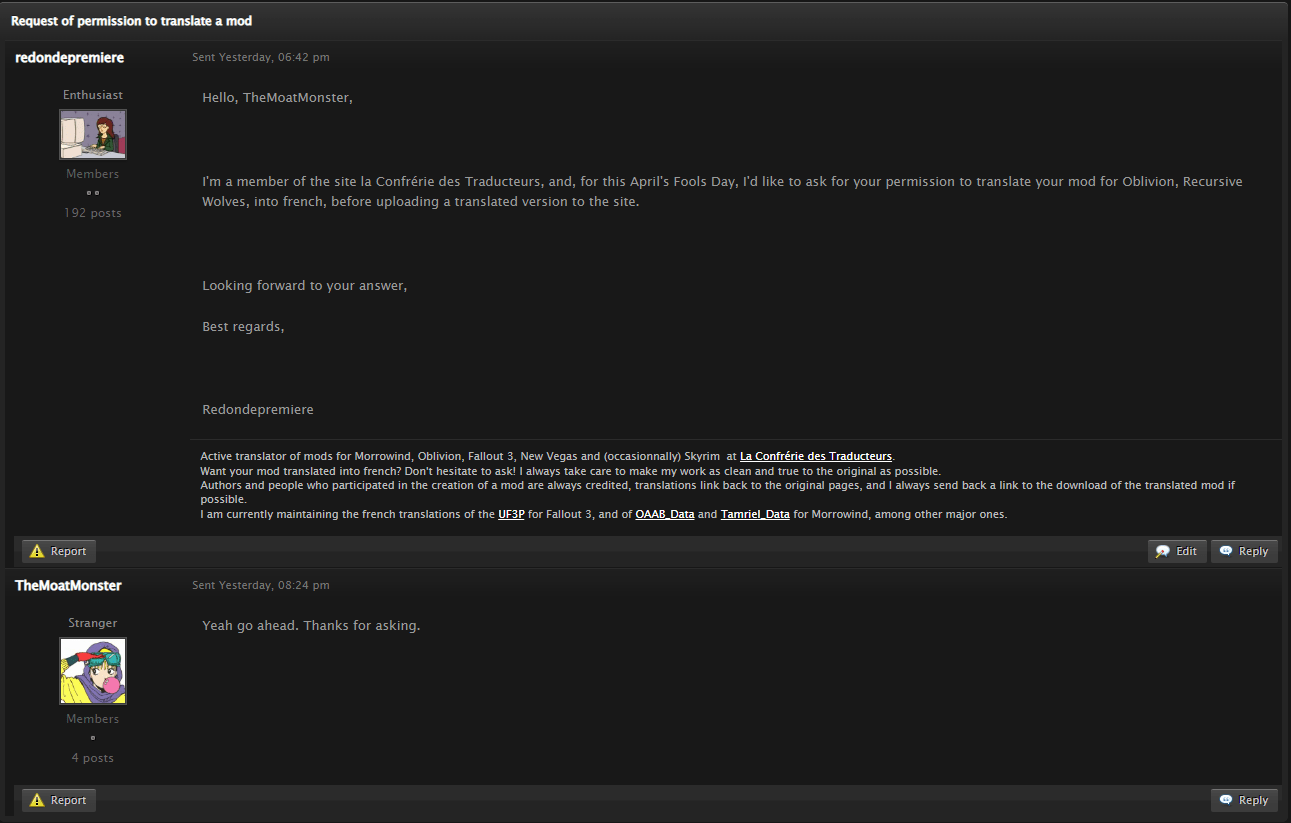Click the Tamriel_Data signature link

tap(755, 514)
